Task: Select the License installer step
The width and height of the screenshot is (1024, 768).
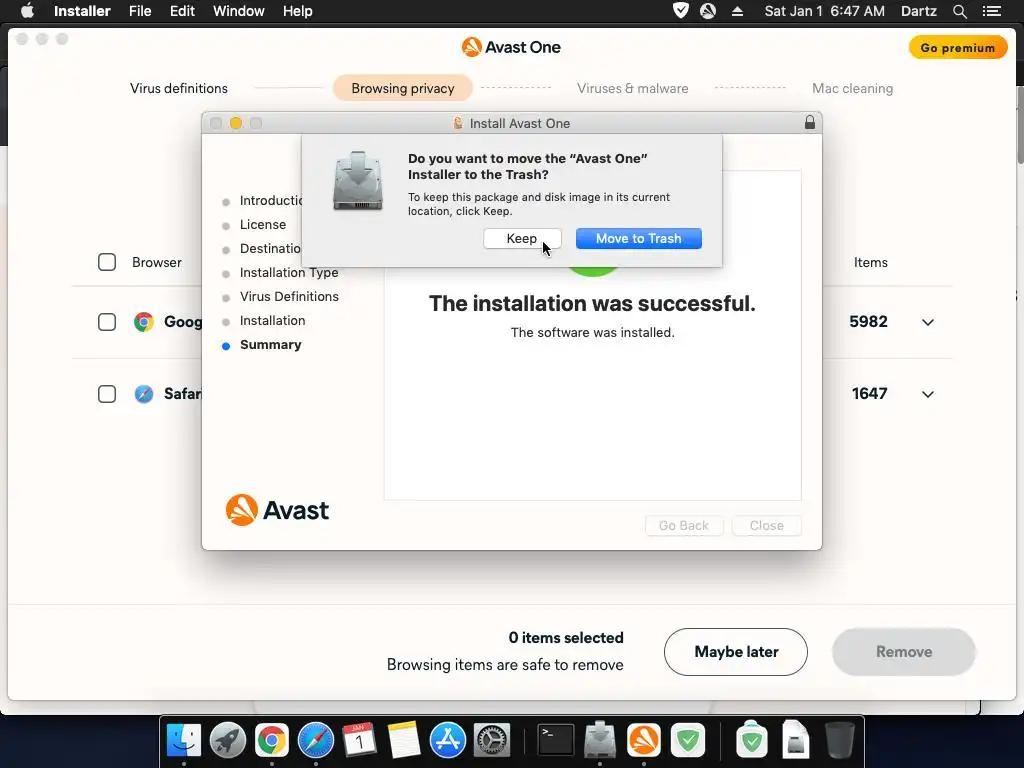Action: coord(263,225)
